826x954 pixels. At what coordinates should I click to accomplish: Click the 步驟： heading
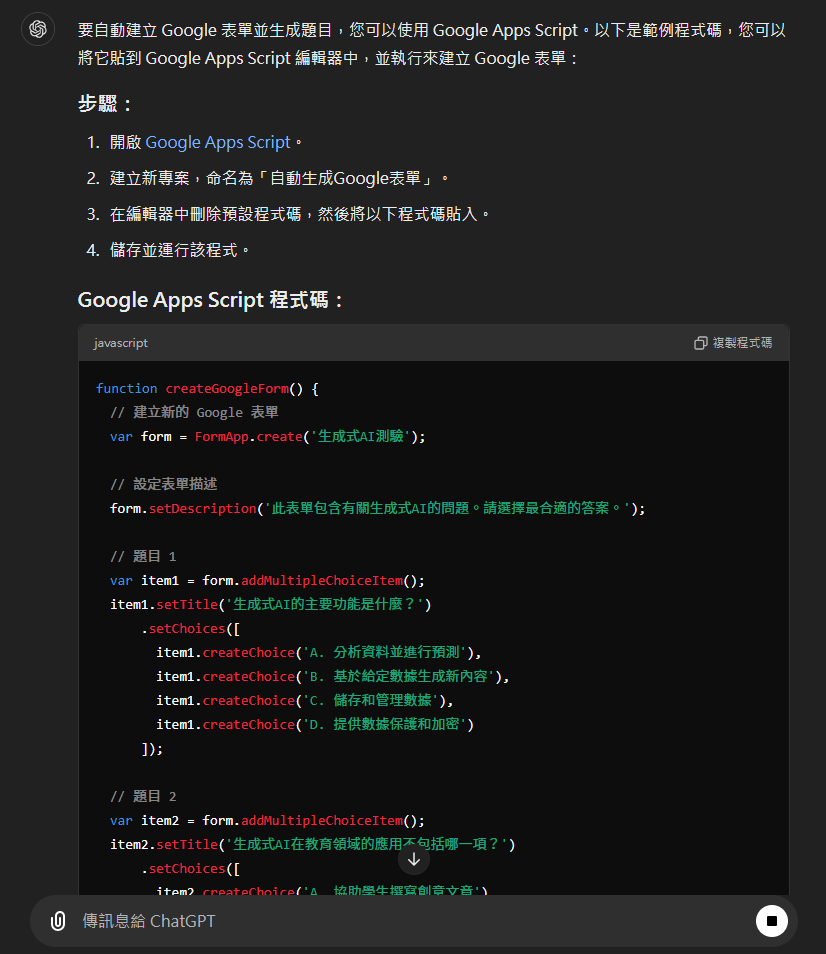point(105,104)
